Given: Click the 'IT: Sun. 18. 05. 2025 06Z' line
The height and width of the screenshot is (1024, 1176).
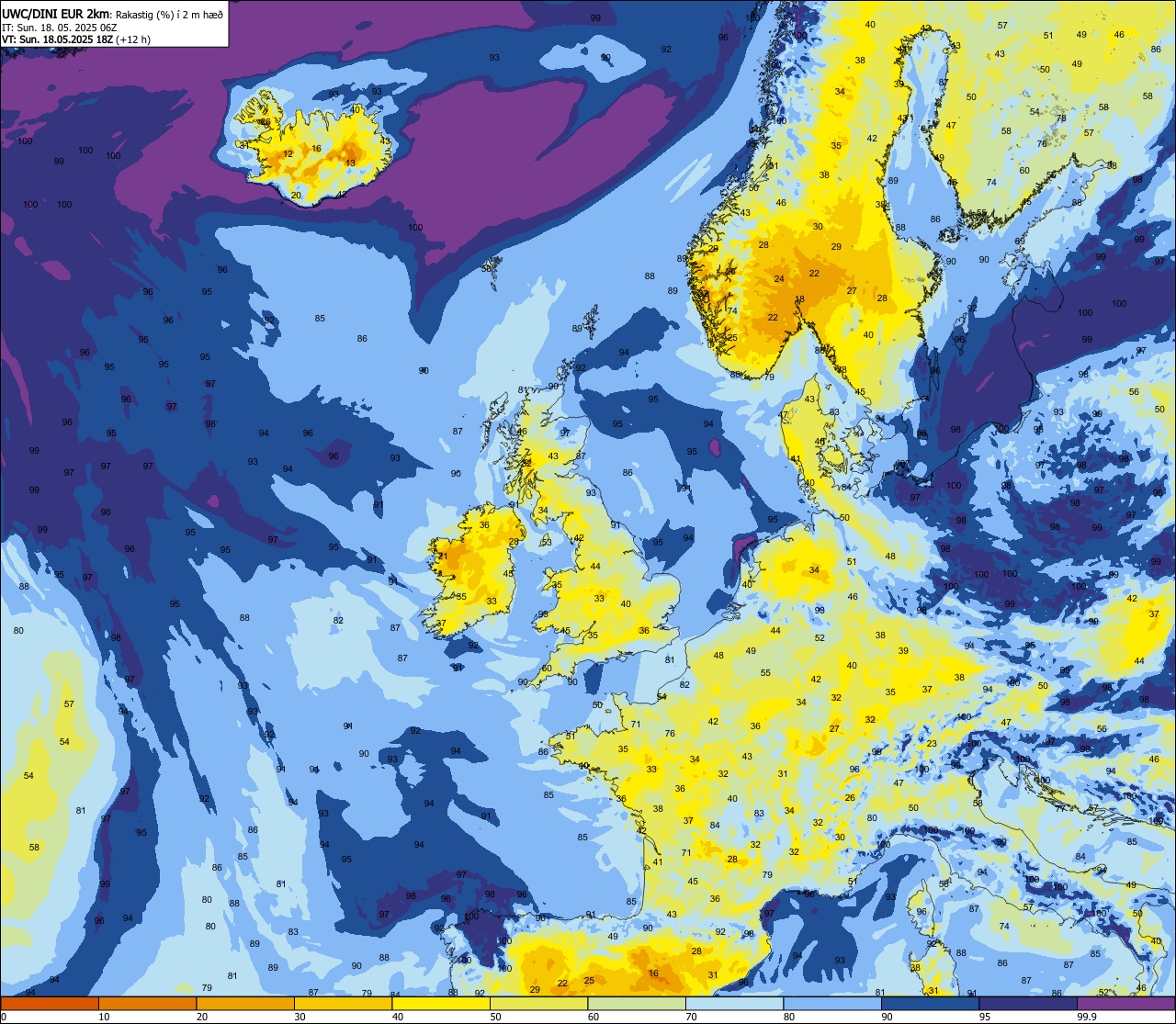Looking at the screenshot, I should 62,27.
